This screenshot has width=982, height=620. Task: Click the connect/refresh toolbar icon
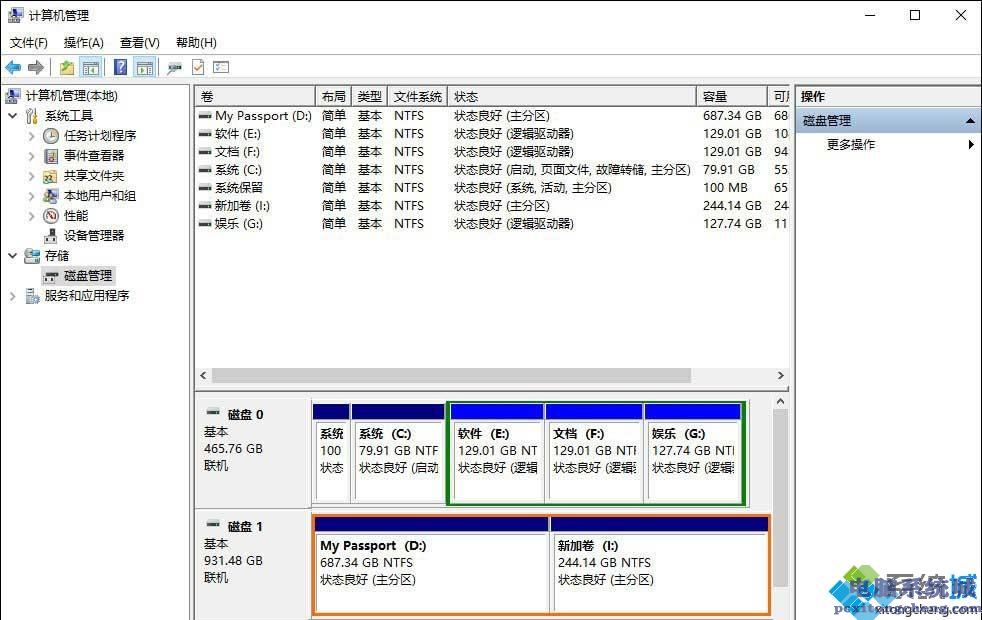coord(174,68)
